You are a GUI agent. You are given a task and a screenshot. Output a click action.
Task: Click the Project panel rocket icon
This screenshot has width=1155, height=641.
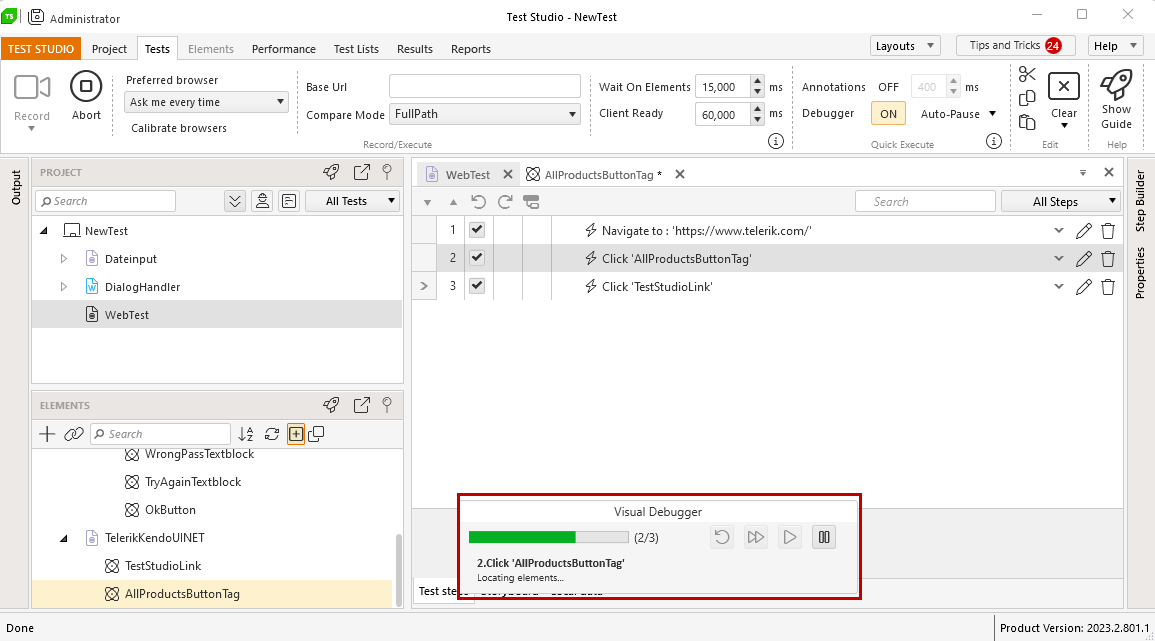[331, 172]
